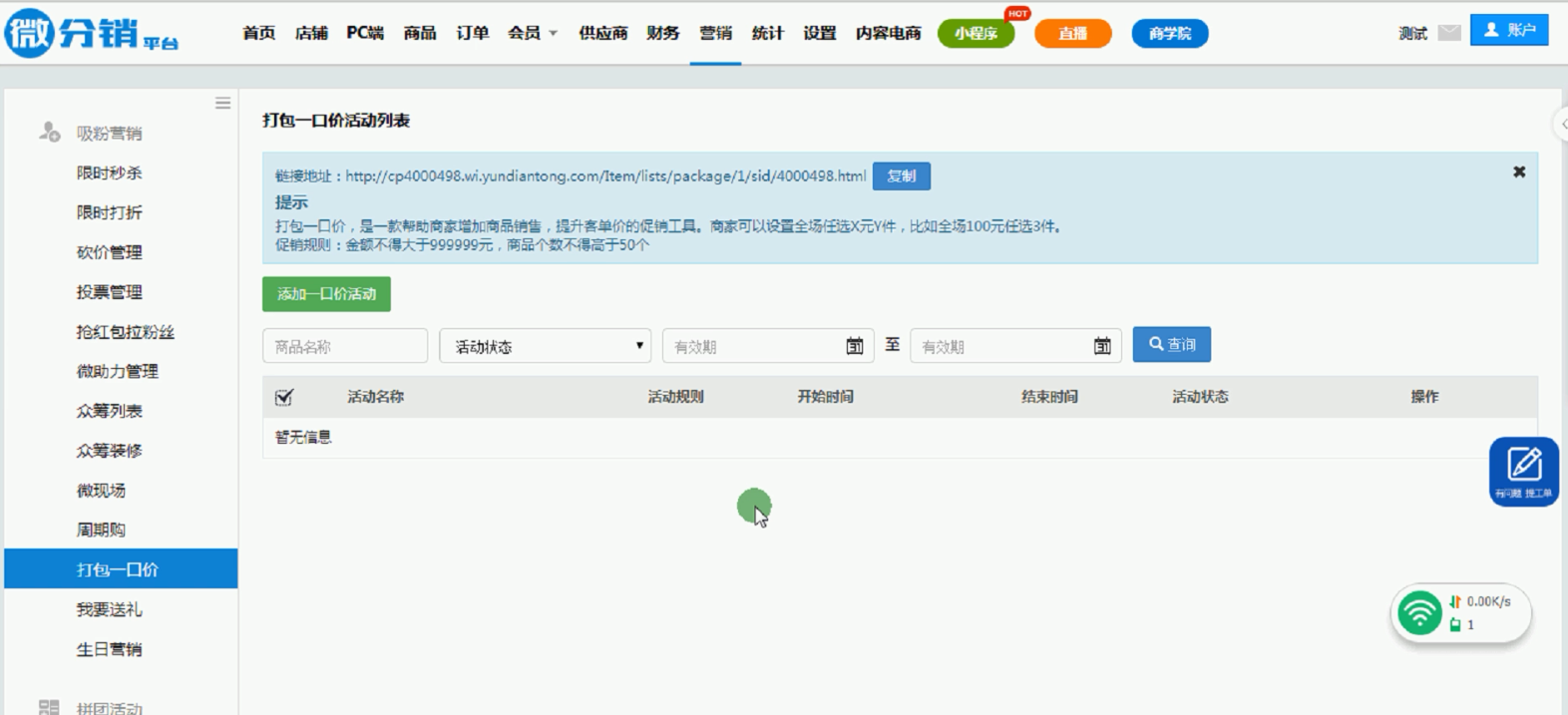Click the 查询 search button
This screenshot has height=715, width=1568.
click(1171, 345)
